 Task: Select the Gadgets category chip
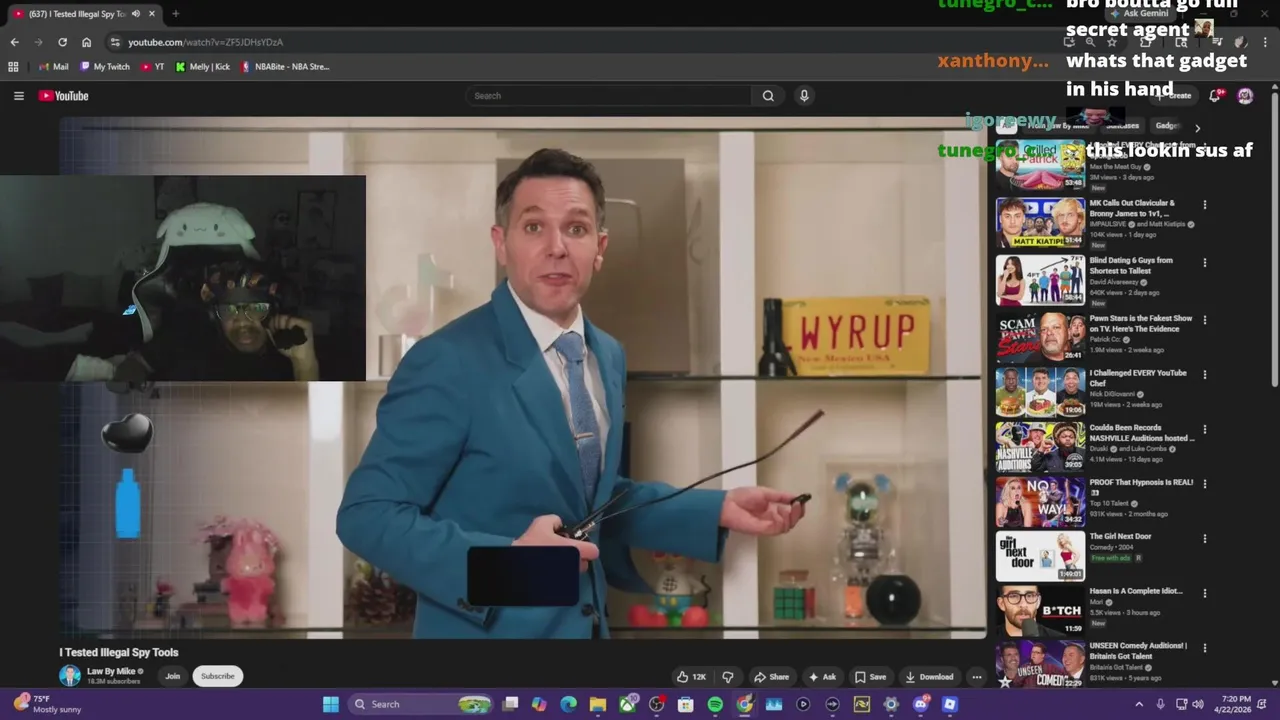coord(1167,126)
